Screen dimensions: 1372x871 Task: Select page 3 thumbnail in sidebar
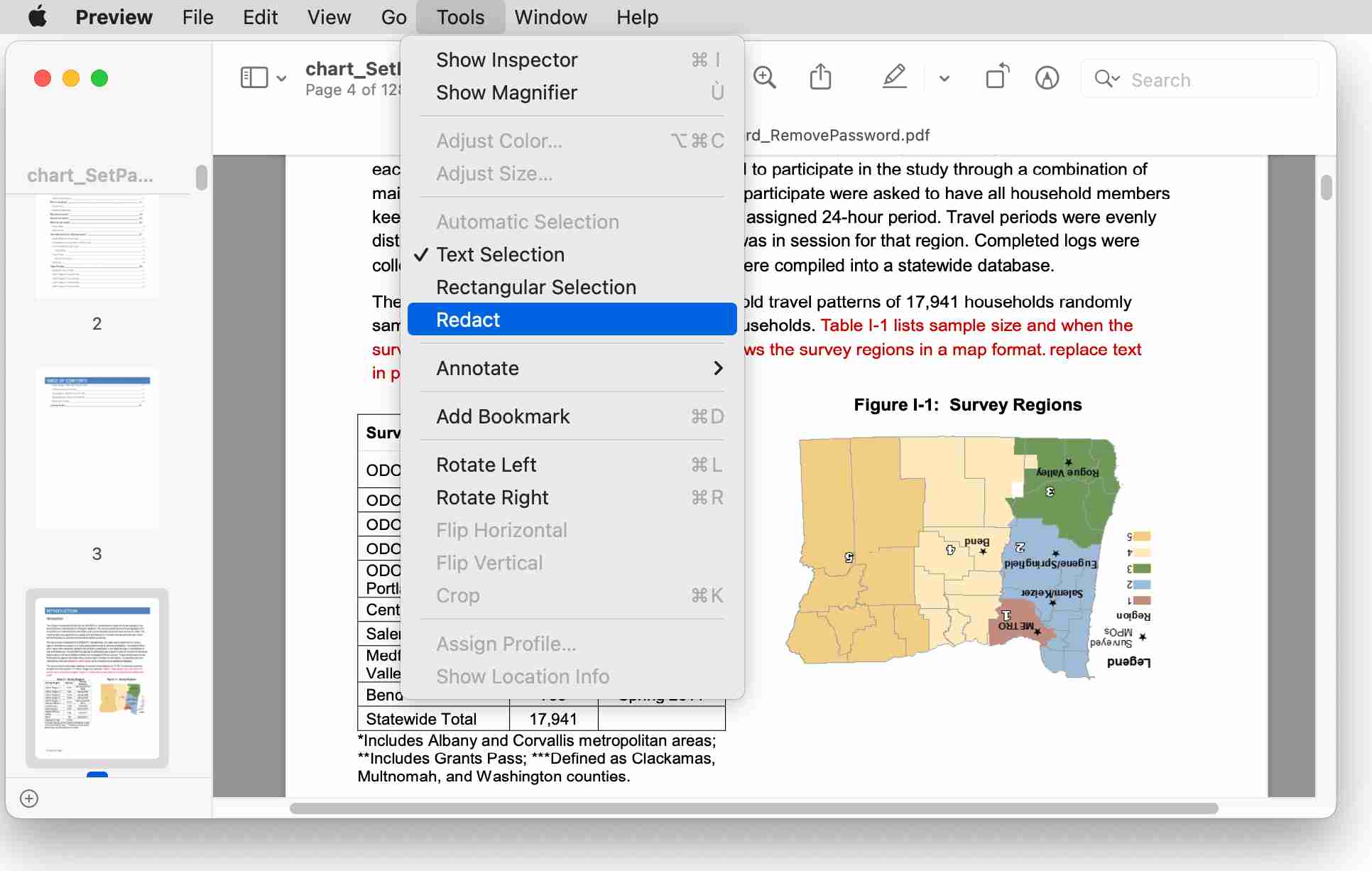pos(97,449)
